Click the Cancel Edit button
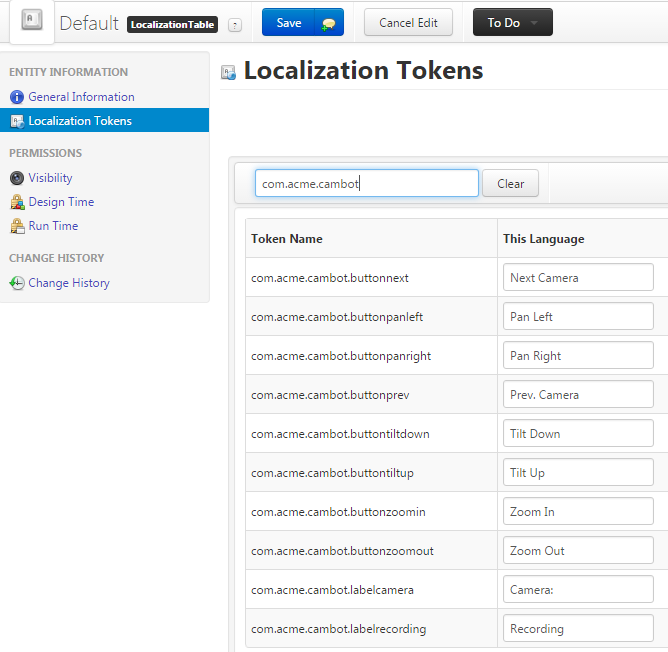 click(x=408, y=23)
